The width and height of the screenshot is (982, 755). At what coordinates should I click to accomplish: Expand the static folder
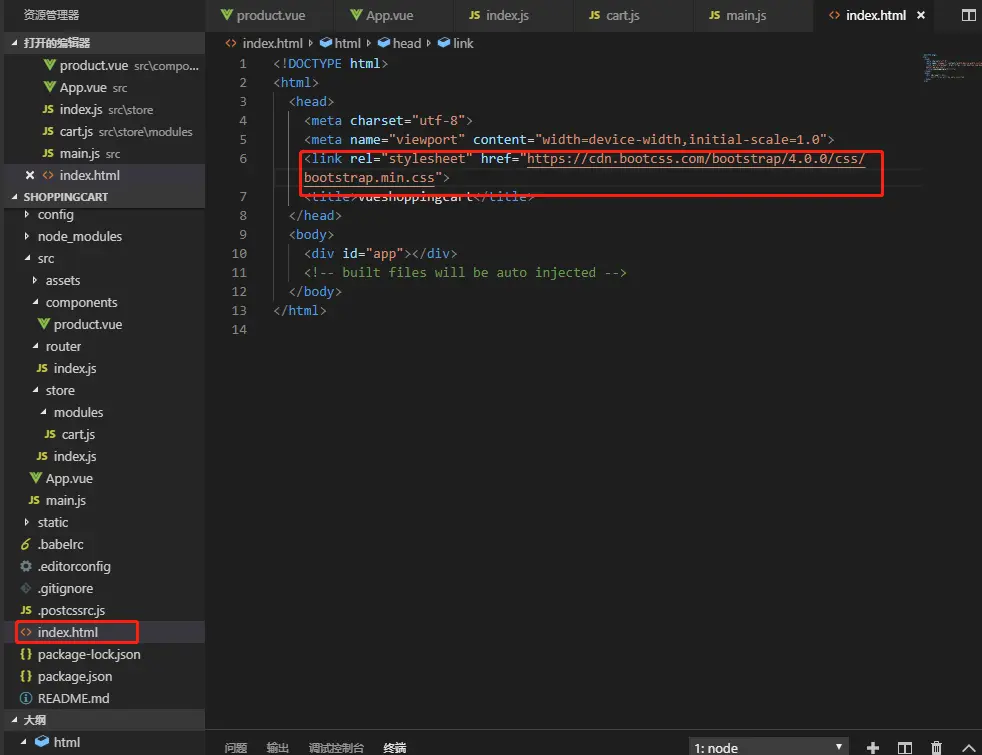[x=104, y=522]
